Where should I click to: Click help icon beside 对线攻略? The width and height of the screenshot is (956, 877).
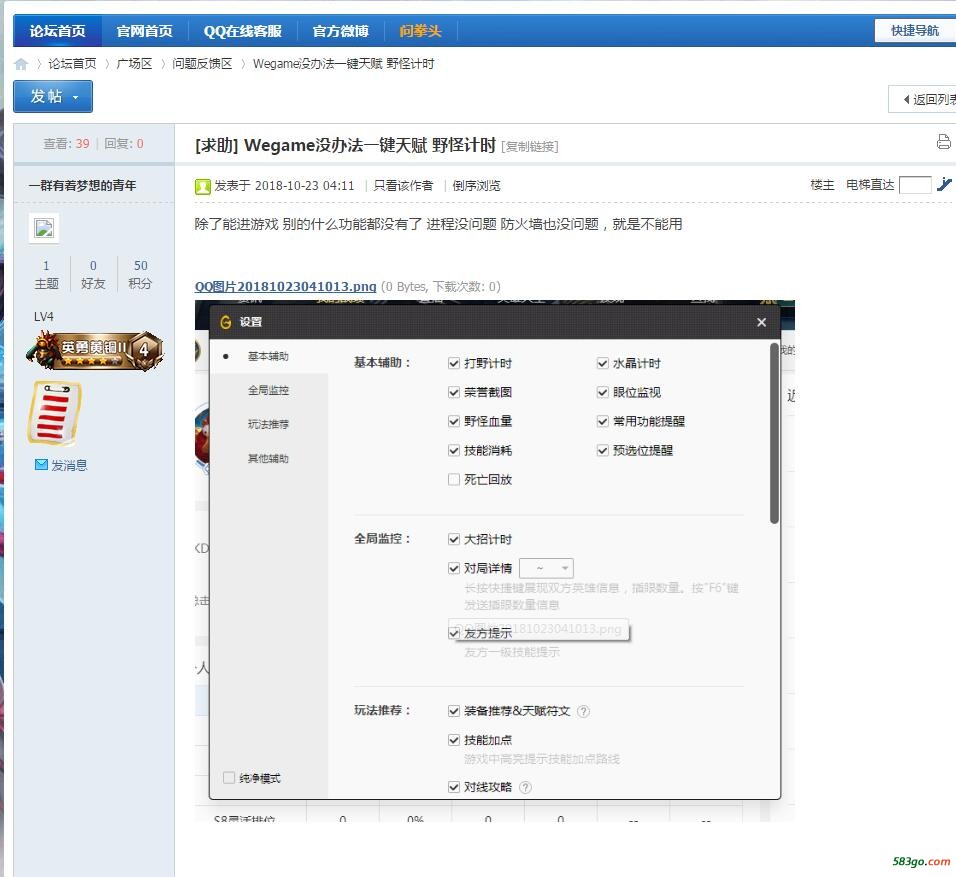(x=525, y=787)
